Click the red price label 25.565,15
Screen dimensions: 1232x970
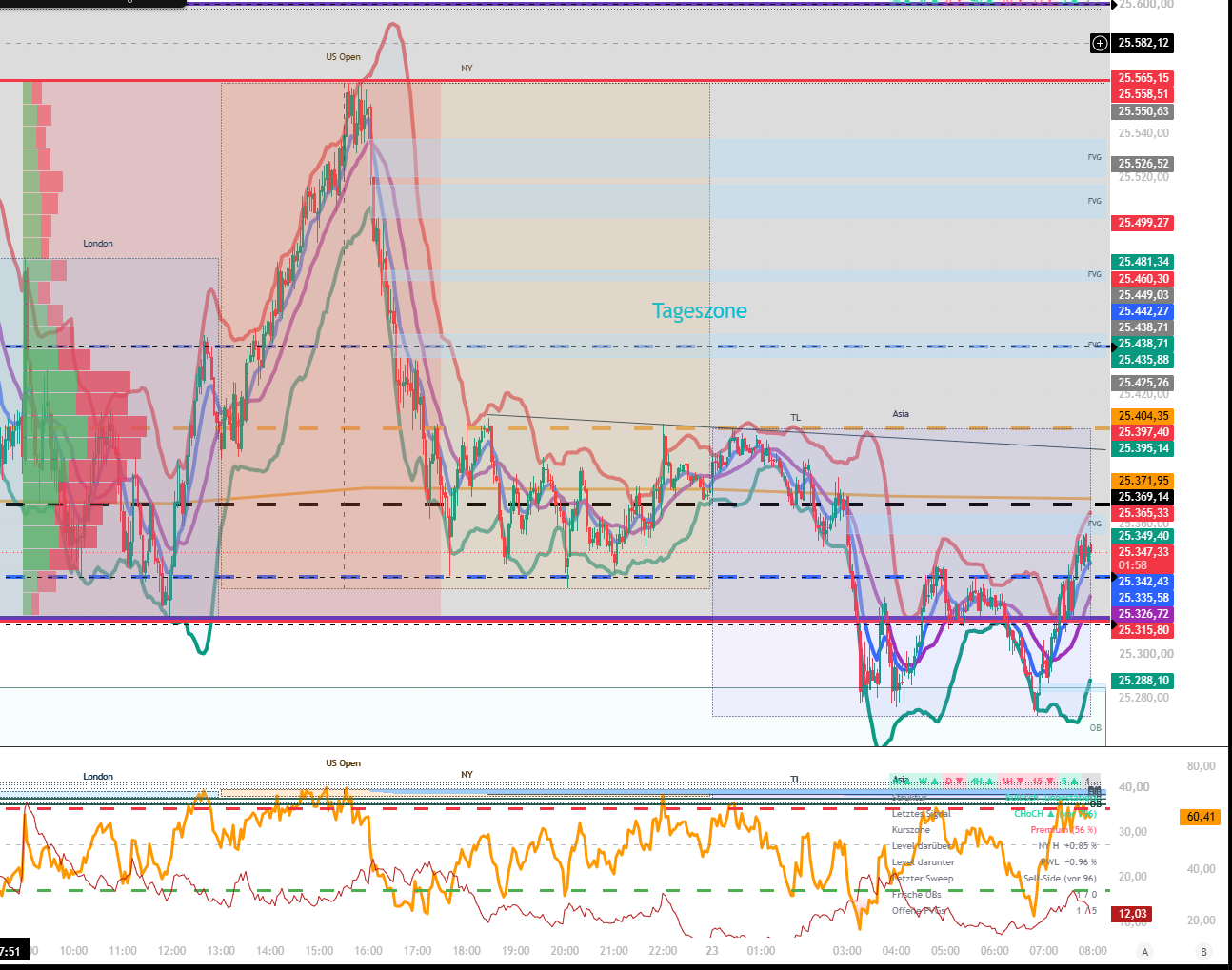pyautogui.click(x=1143, y=78)
